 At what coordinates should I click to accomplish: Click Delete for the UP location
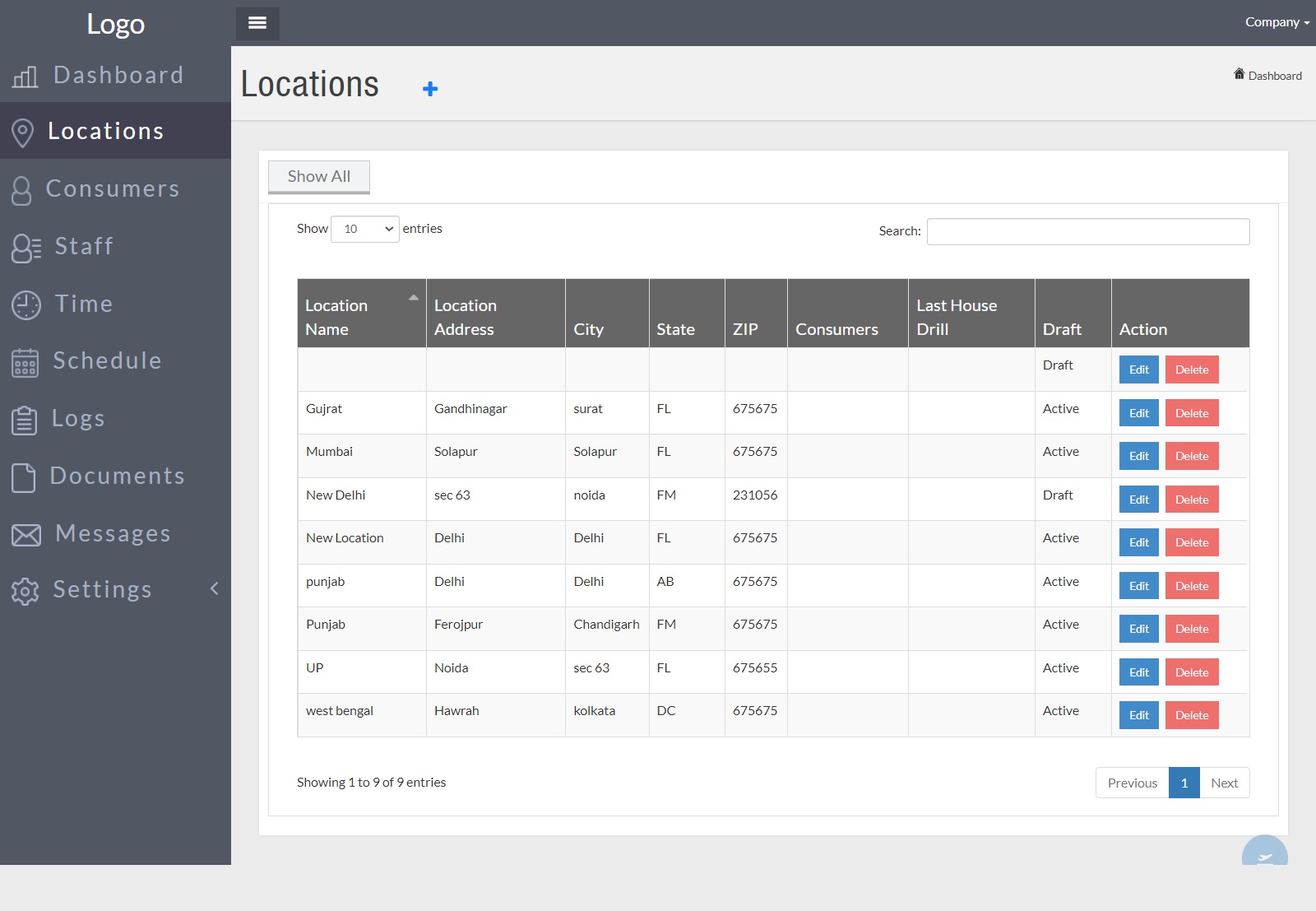pos(1192,672)
